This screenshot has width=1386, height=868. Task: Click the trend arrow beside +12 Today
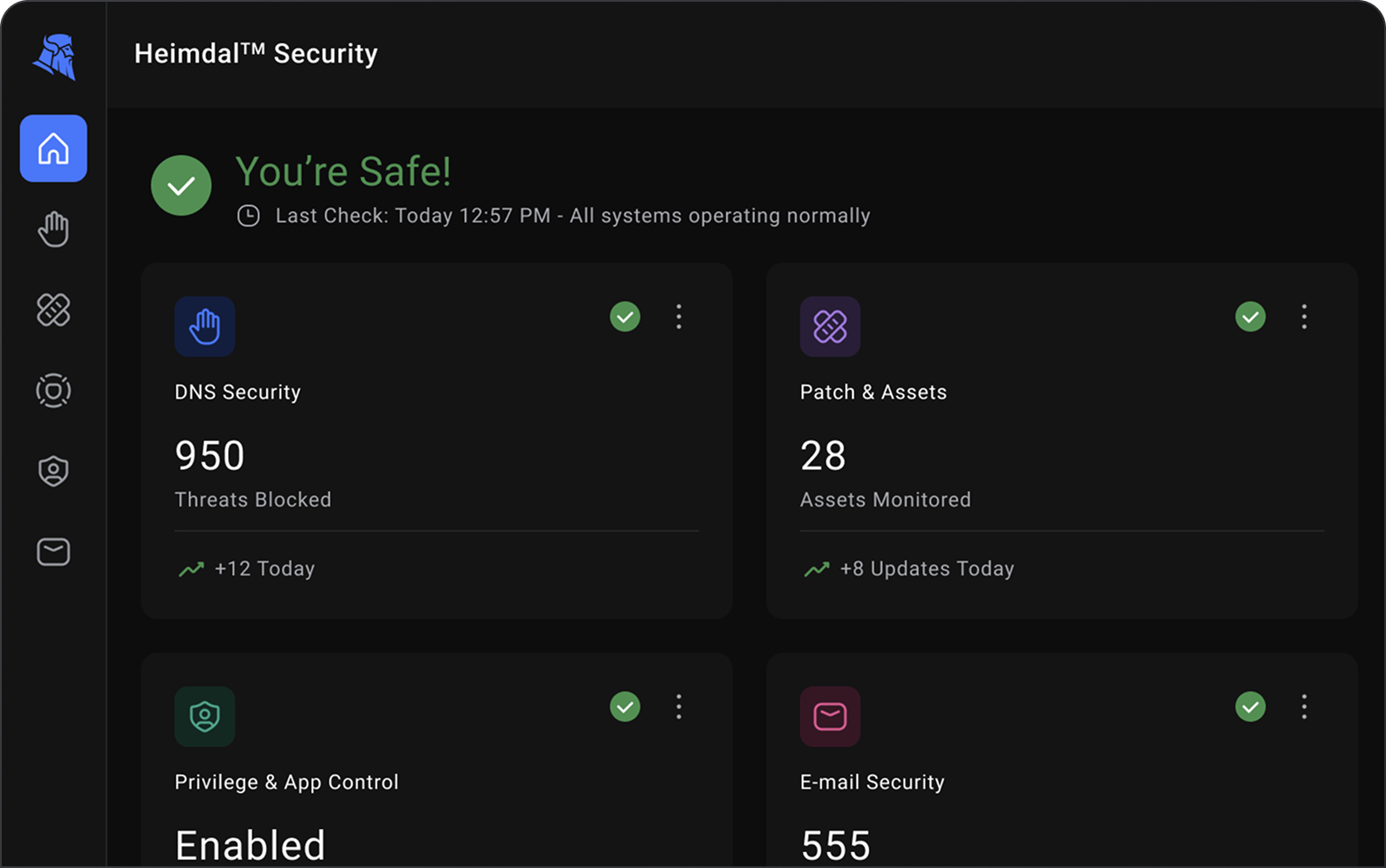tap(191, 569)
